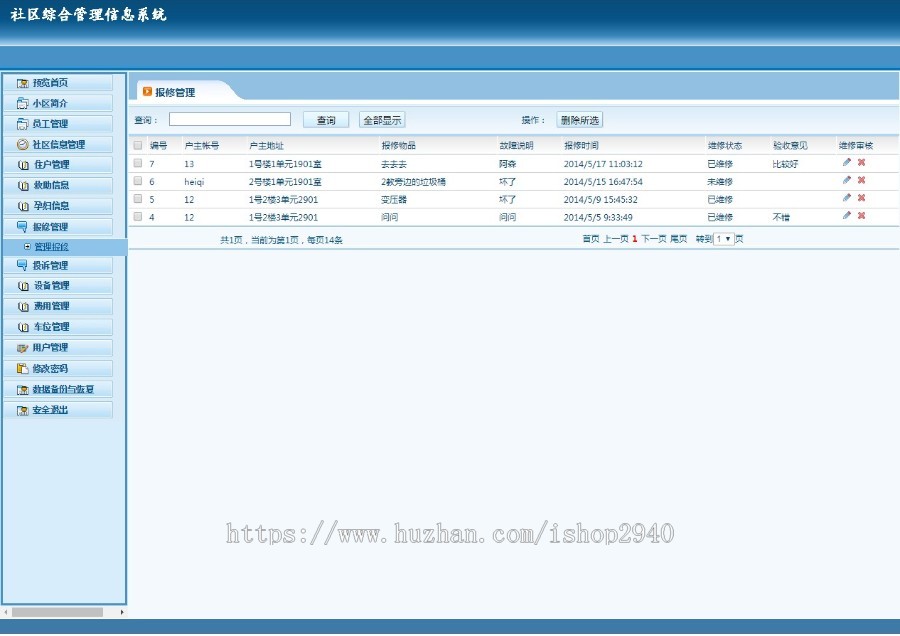Toggle the select-all checkbox in table header
The image size is (900, 636).
pyautogui.click(x=137, y=145)
